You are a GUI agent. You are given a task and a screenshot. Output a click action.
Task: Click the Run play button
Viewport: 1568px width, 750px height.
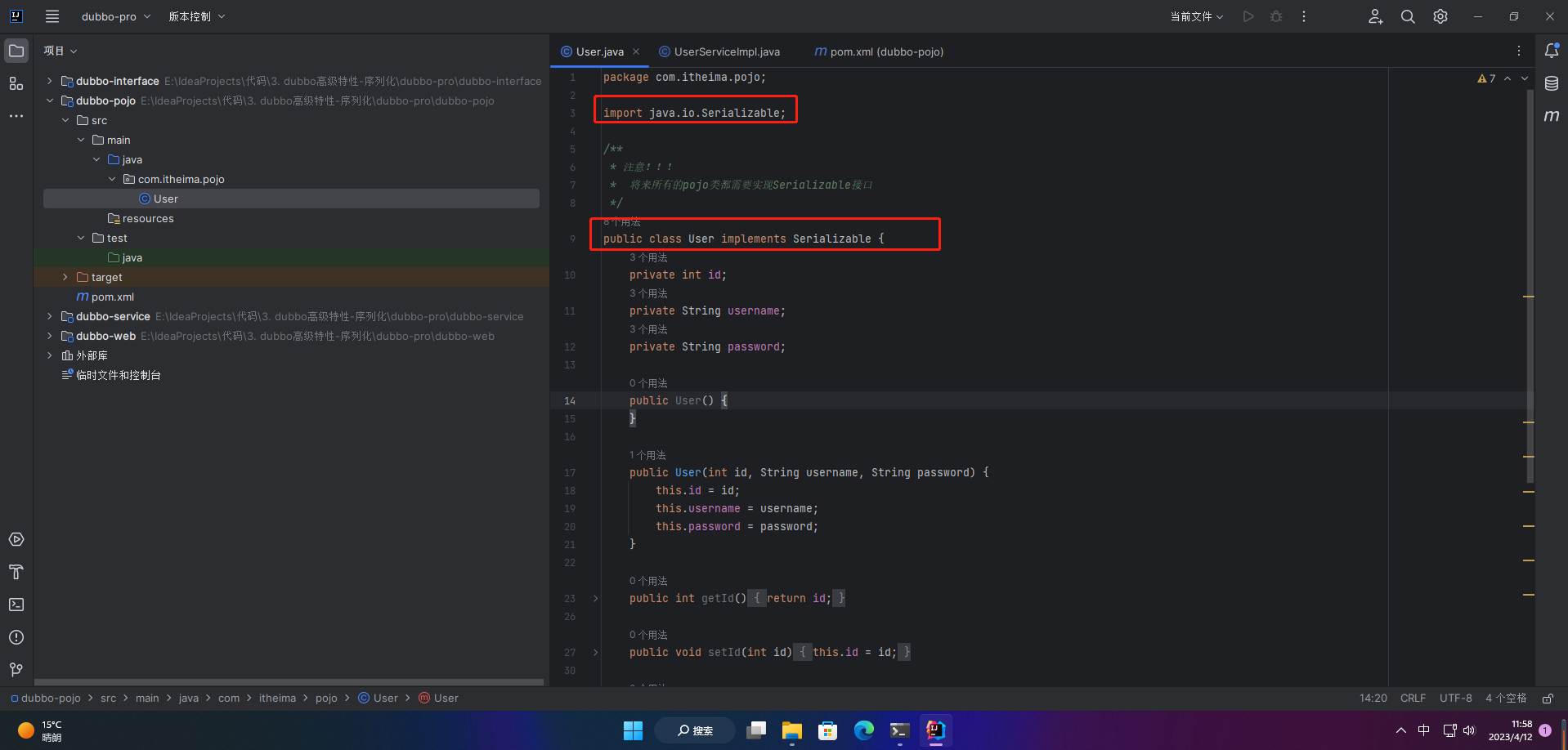1248,16
